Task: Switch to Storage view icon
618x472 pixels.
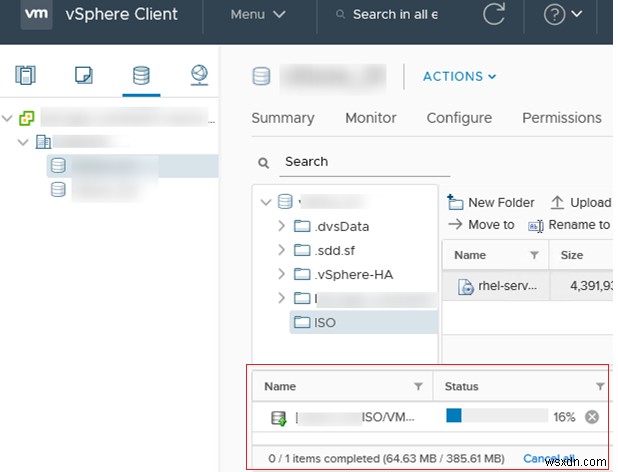Action: (x=141, y=75)
